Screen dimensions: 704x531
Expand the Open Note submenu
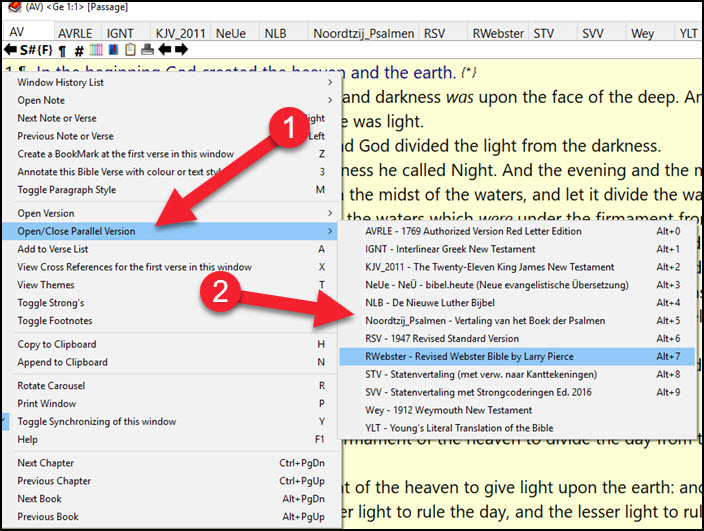pos(171,100)
